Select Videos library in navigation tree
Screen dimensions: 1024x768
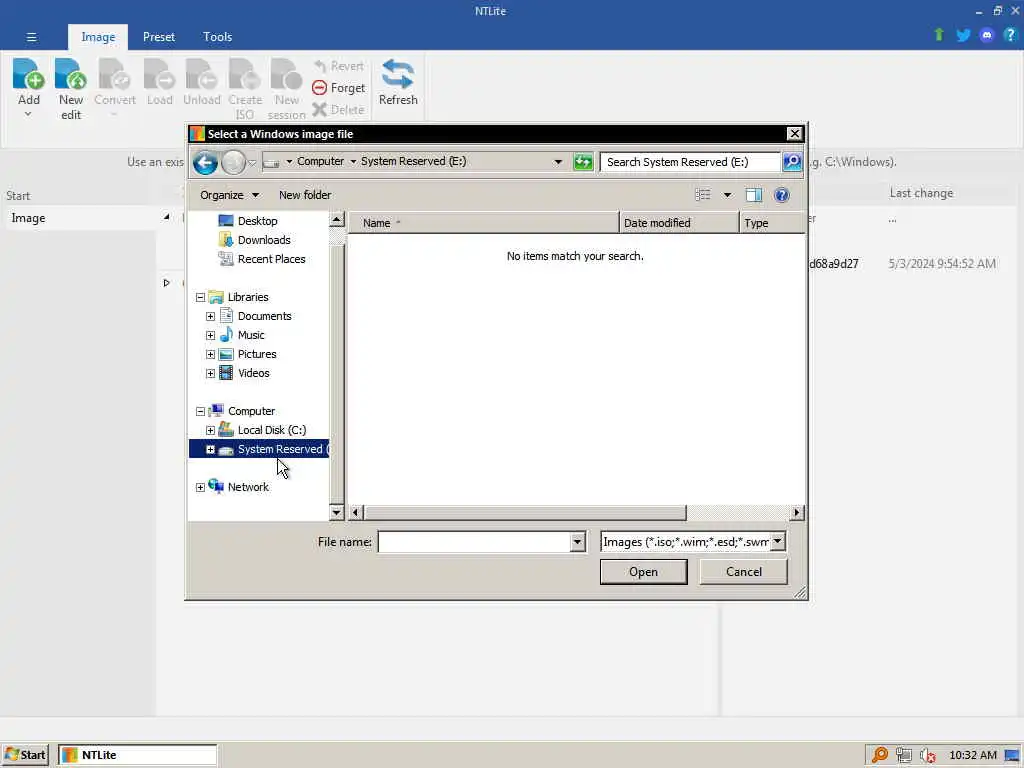[x=253, y=373]
